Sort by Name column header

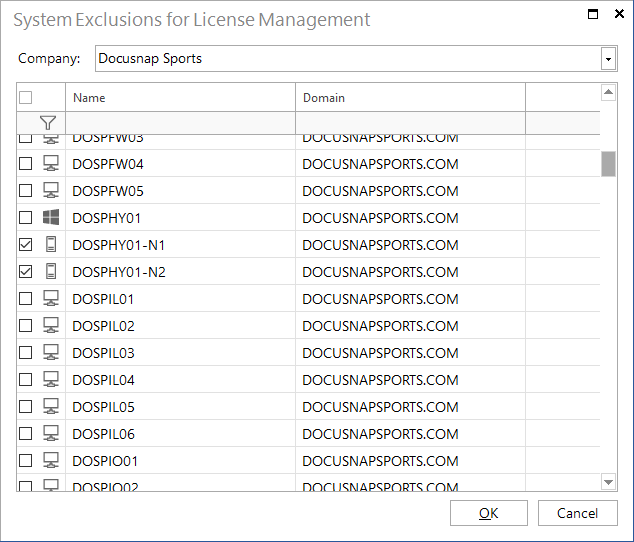pos(180,97)
